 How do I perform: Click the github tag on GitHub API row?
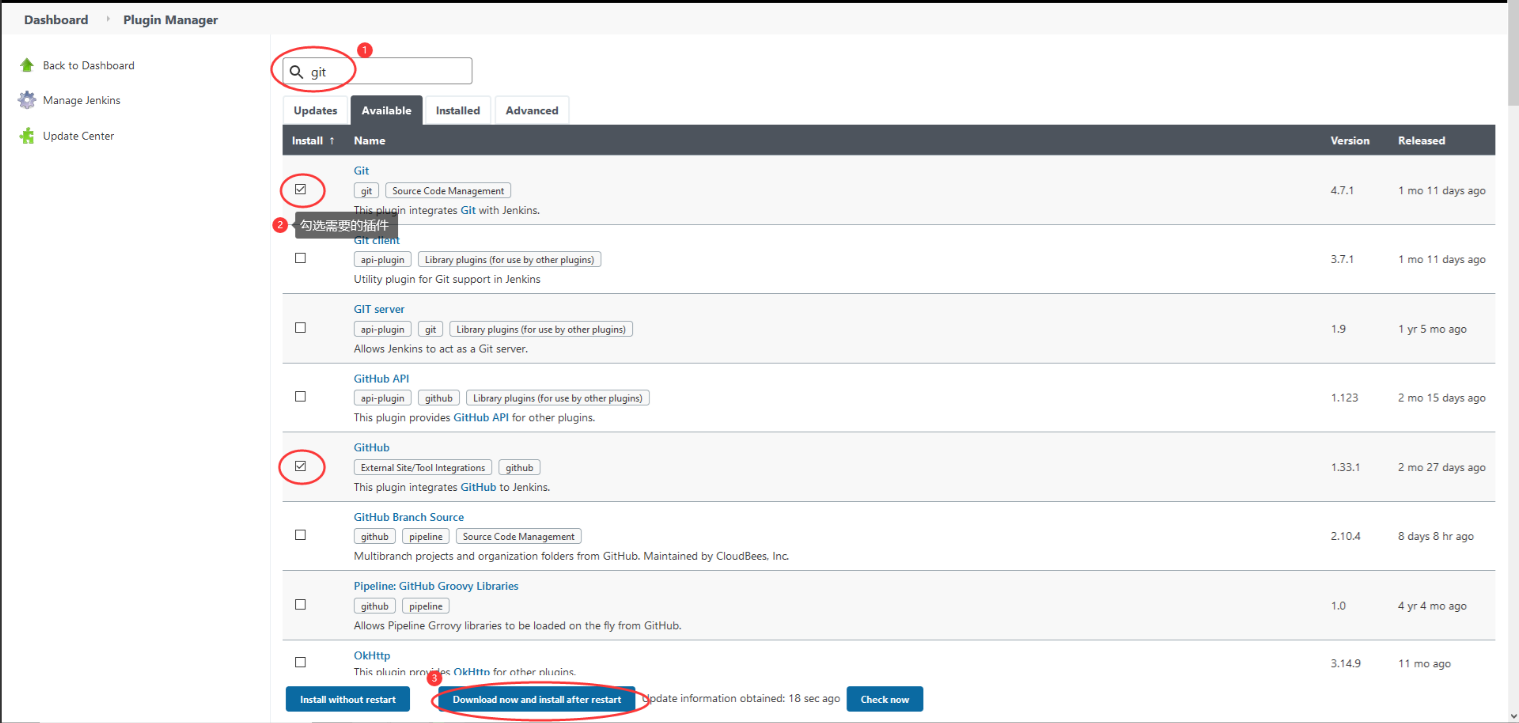(439, 398)
